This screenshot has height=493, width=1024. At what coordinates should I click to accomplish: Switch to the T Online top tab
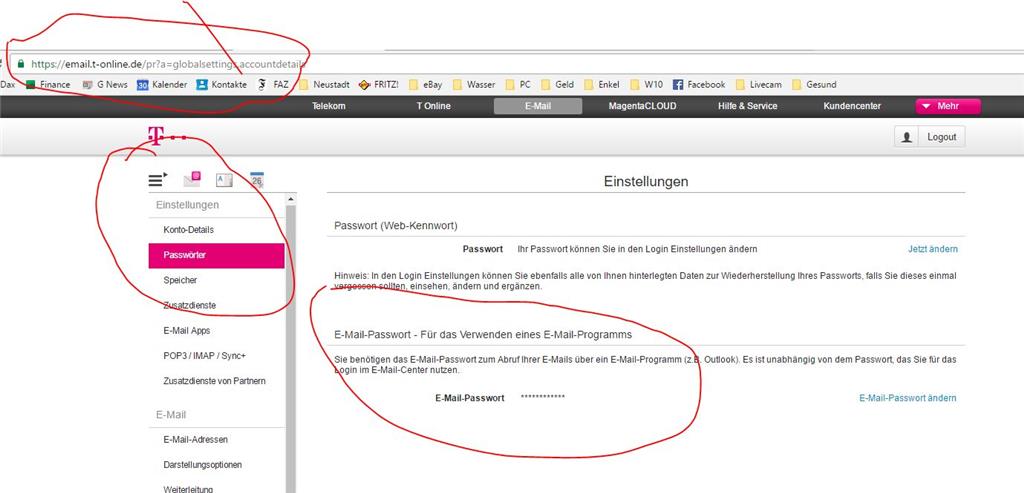434,106
